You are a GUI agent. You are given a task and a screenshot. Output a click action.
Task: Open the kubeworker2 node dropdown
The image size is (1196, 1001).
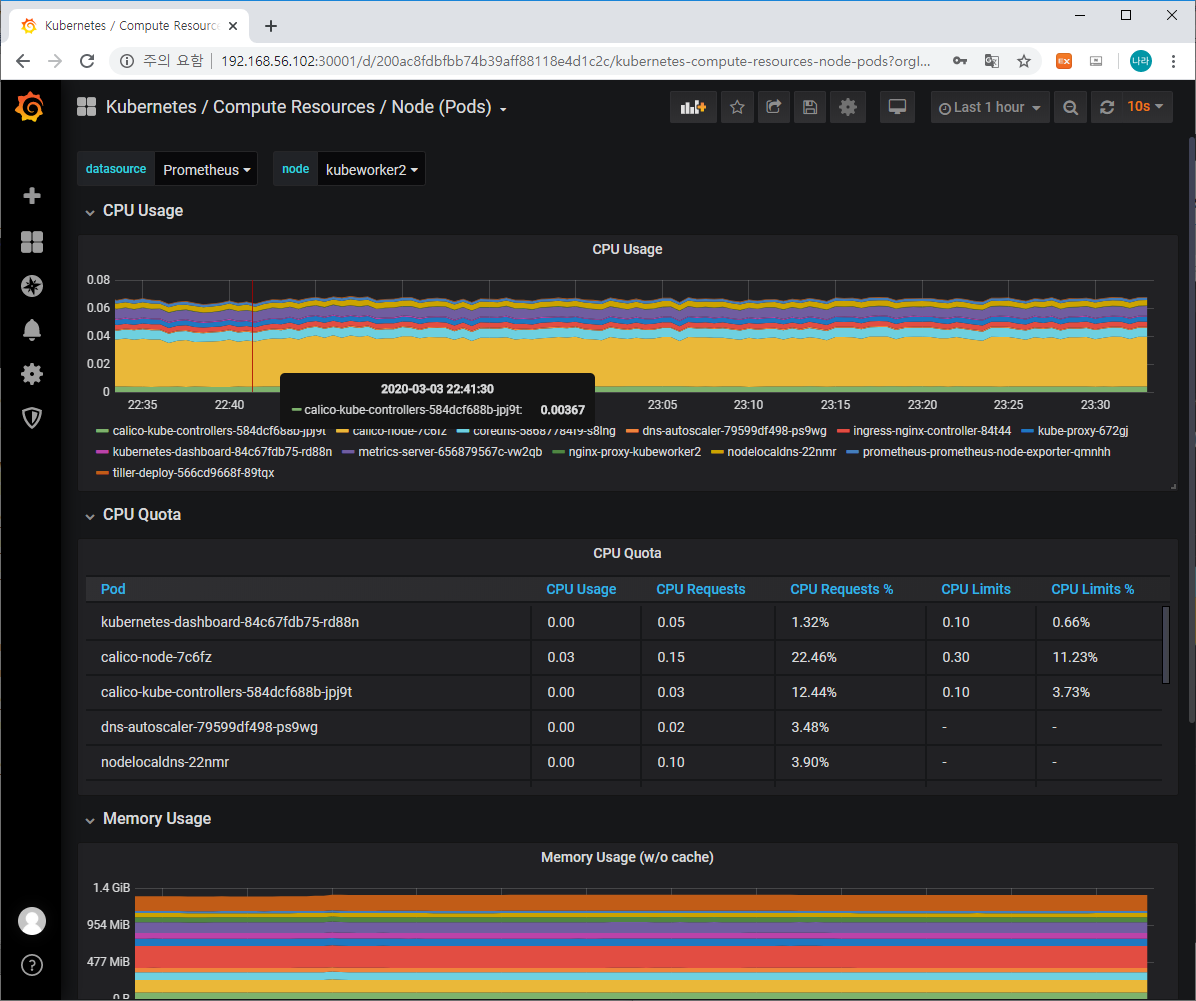pos(371,169)
